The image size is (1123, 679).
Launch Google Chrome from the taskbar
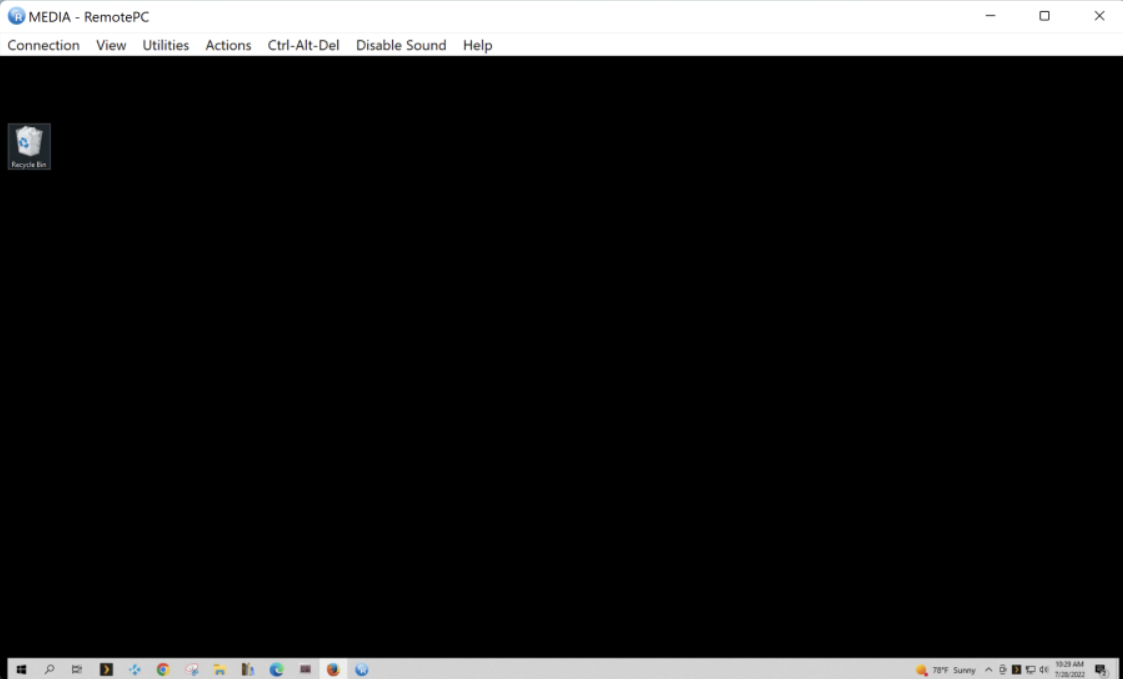pyautogui.click(x=163, y=670)
